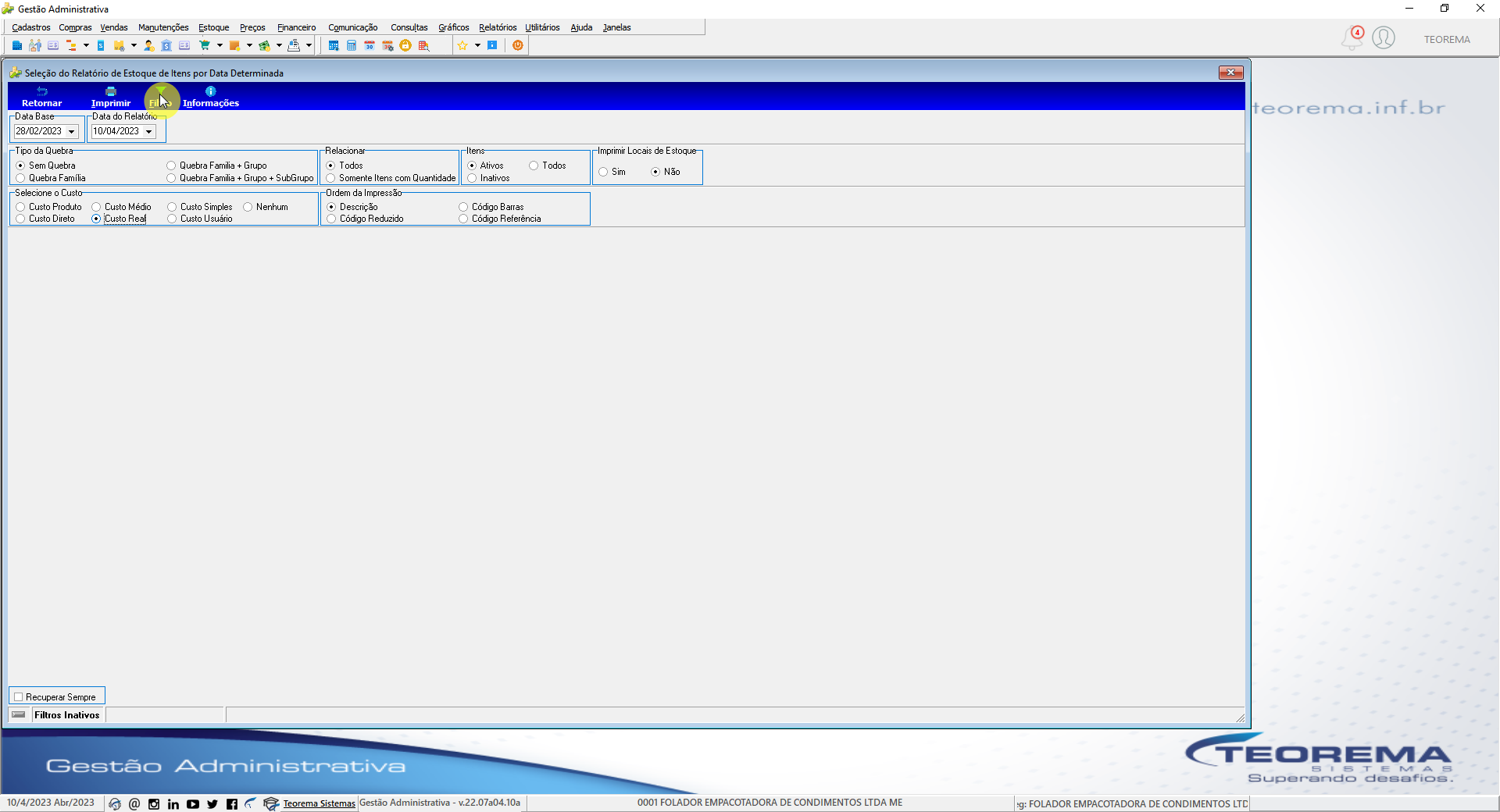1500x812 pixels.
Task: Expand dropdown arrow beside hierarchy tree icon
Action: (x=86, y=45)
